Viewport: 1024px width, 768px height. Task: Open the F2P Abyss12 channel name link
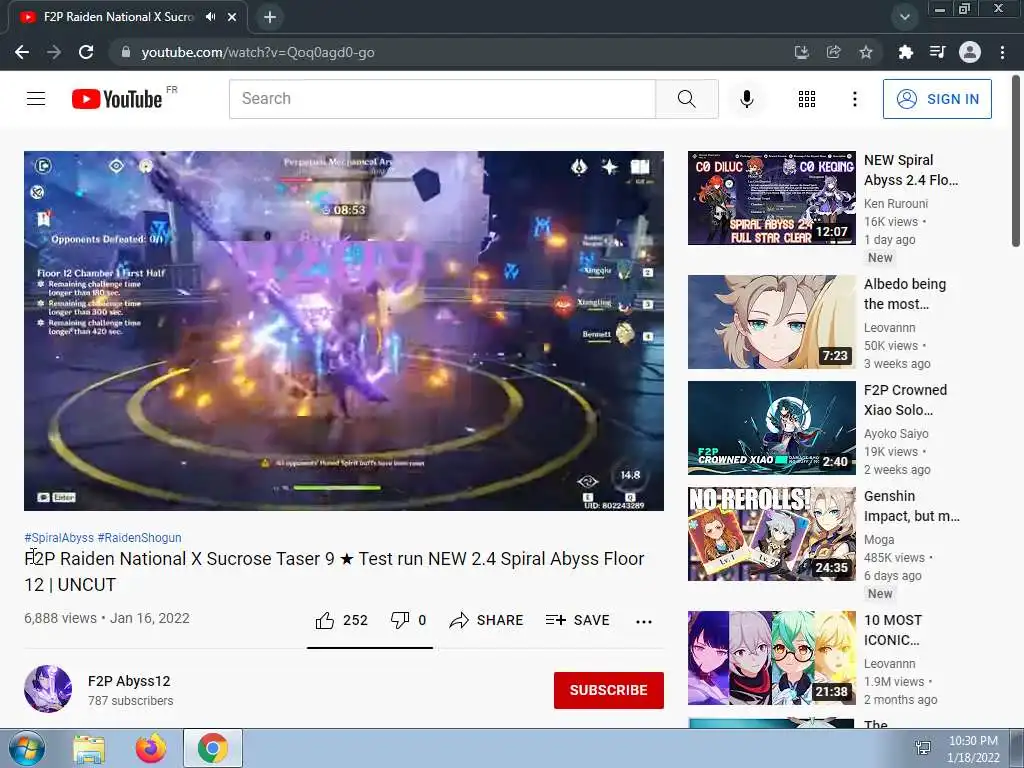(129, 681)
